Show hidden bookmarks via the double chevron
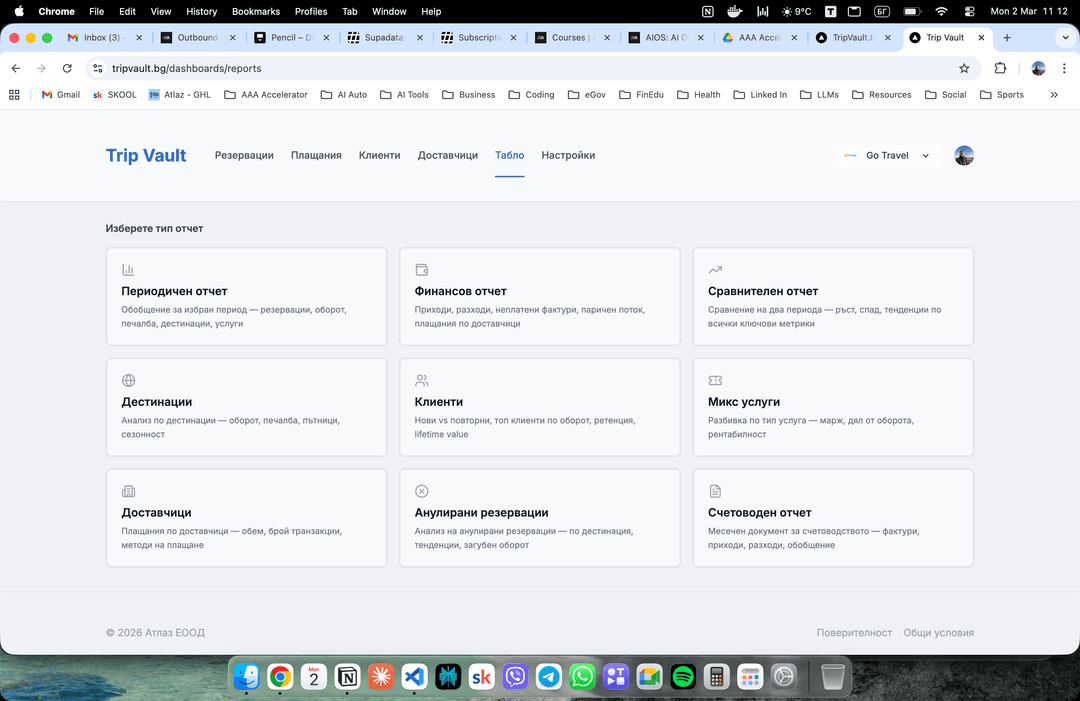1080x701 pixels. coord(1054,95)
